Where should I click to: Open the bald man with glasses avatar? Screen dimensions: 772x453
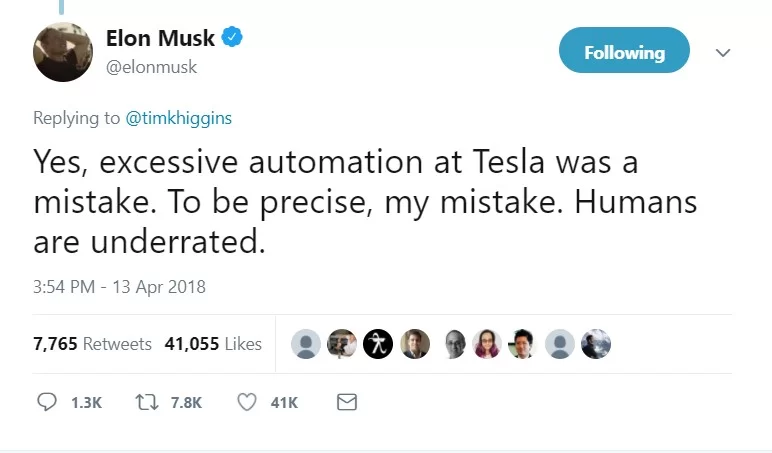pyautogui.click(x=454, y=344)
